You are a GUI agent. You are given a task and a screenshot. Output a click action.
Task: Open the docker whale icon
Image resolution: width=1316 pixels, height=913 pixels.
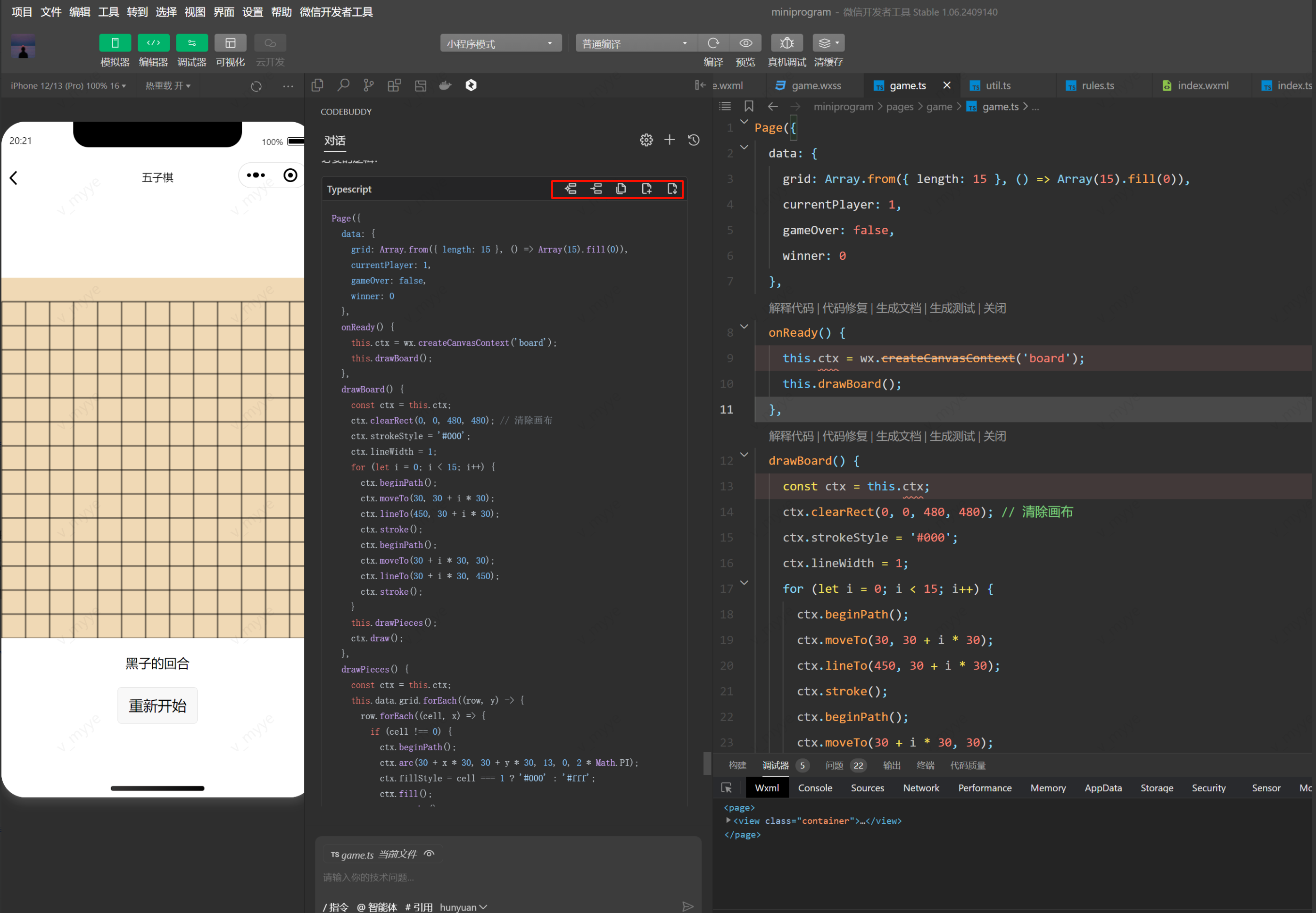(446, 85)
